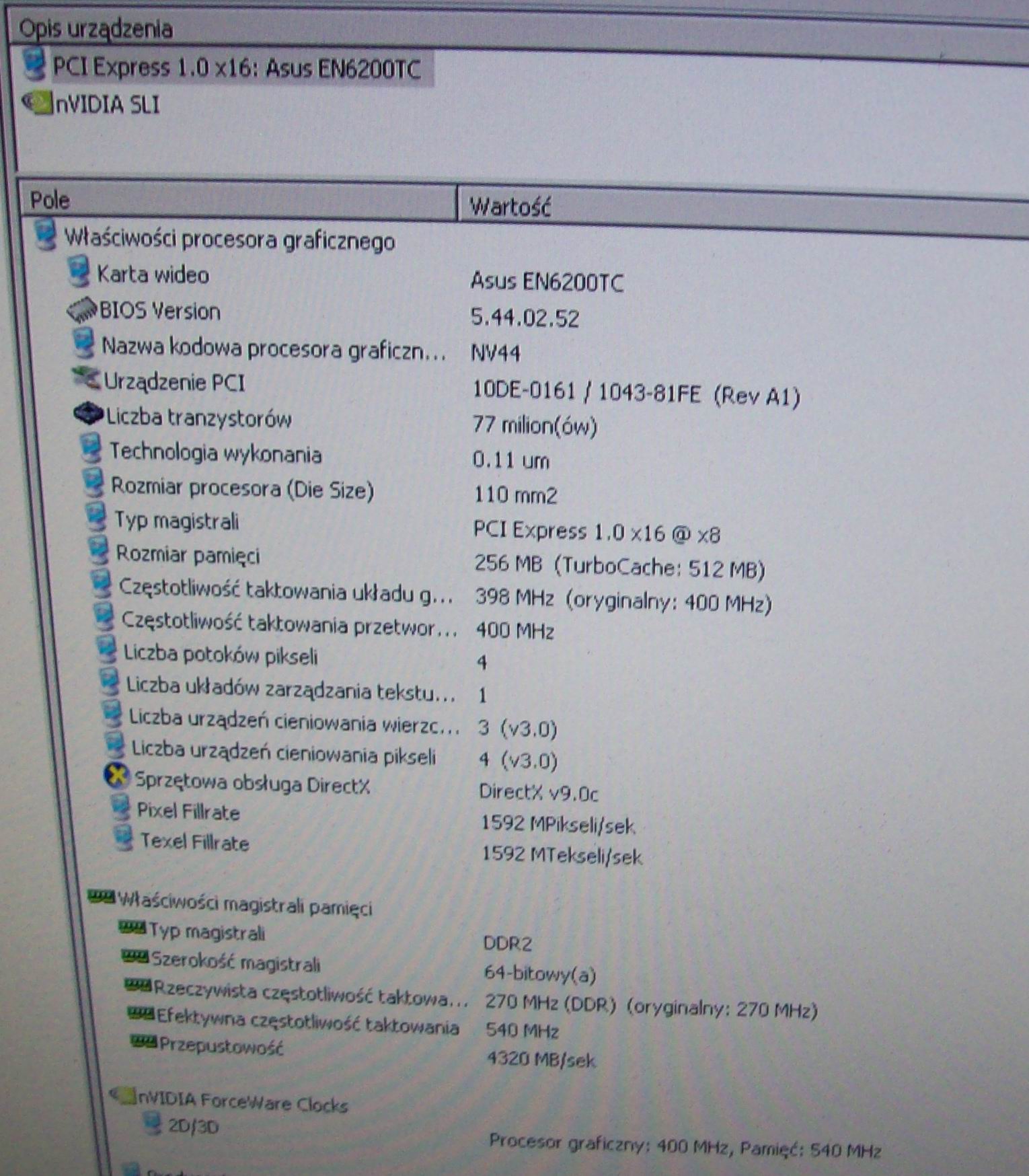Select the Karta wideo row label
1029x1176 pixels.
point(153,274)
